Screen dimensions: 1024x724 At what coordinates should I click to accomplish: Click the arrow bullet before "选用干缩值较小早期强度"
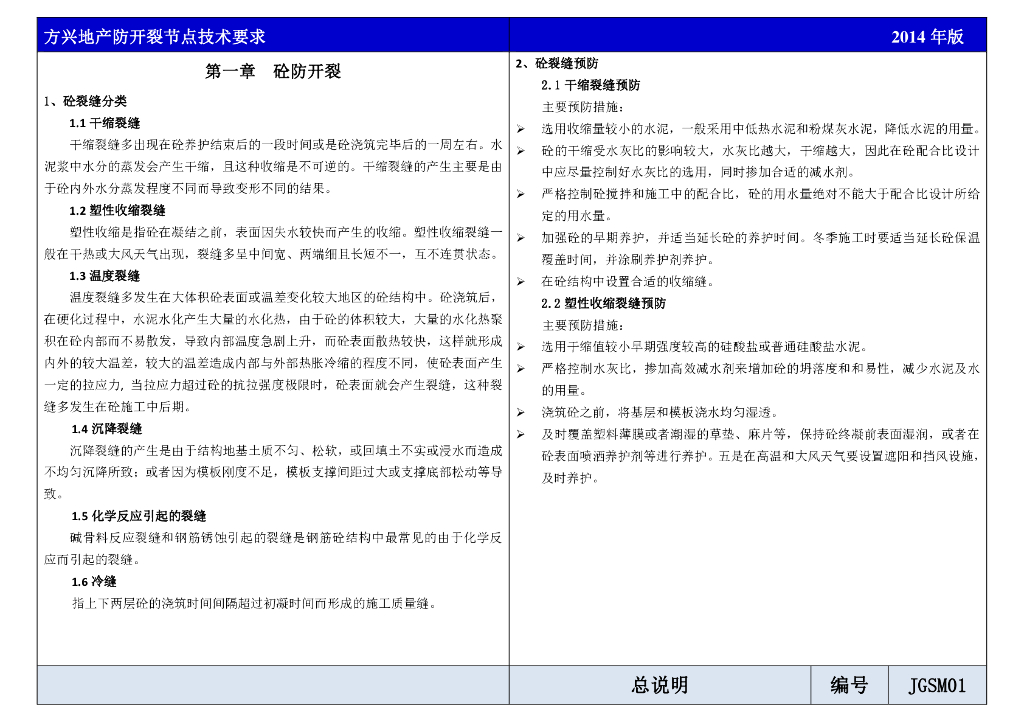[521, 347]
